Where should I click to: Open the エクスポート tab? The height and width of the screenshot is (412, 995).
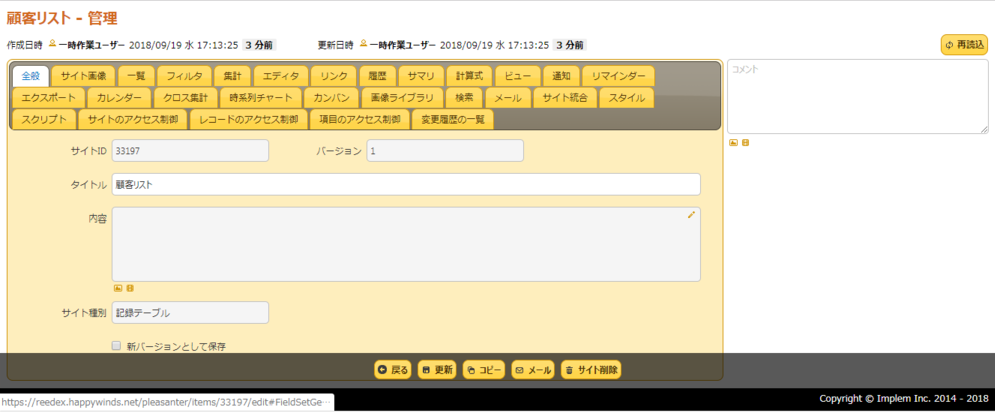tap(49, 98)
